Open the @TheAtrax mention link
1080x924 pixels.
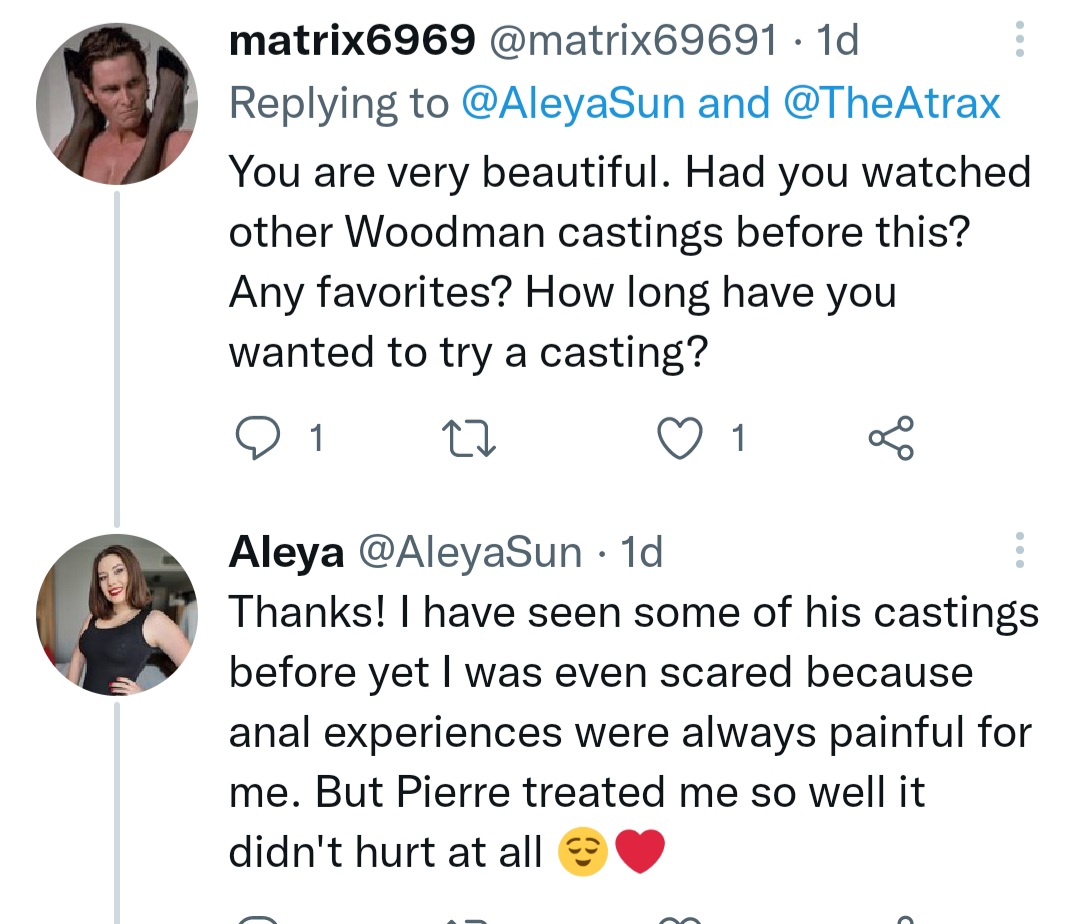pos(892,103)
